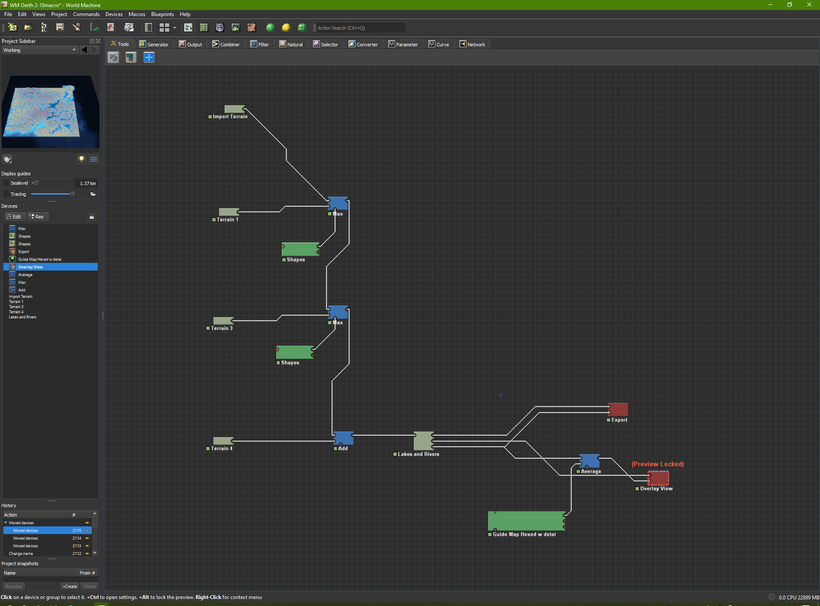Click the blue icon in Tools palette
Screen dimensions: 820x606
[149, 58]
